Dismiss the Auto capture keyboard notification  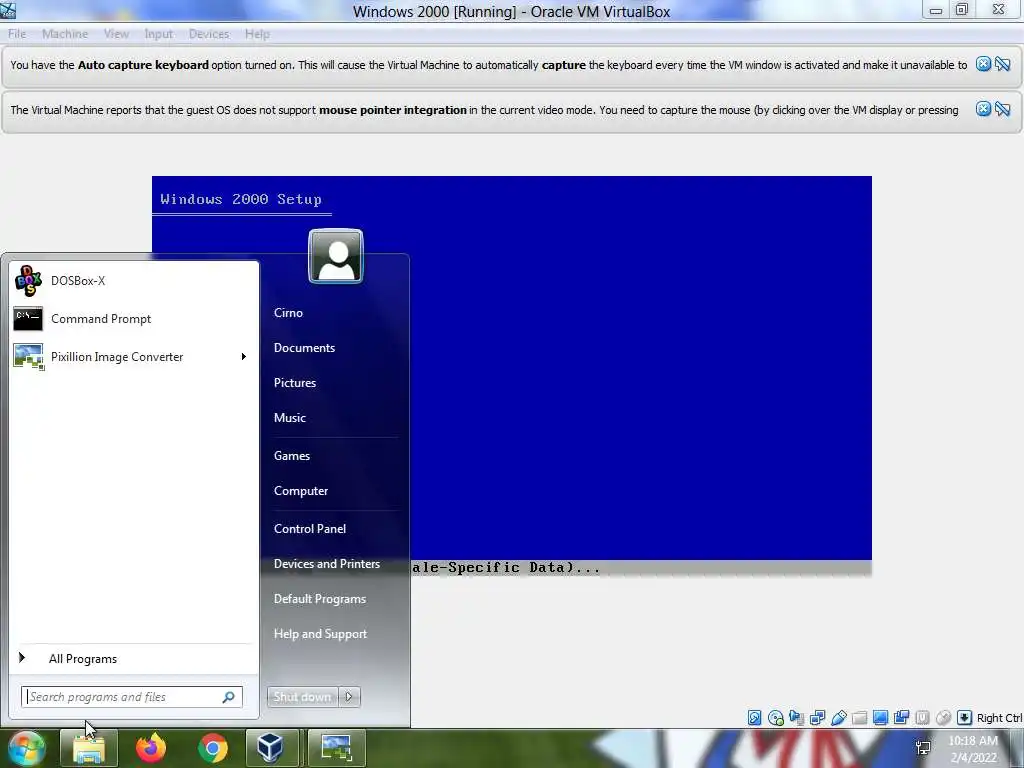(x=983, y=64)
